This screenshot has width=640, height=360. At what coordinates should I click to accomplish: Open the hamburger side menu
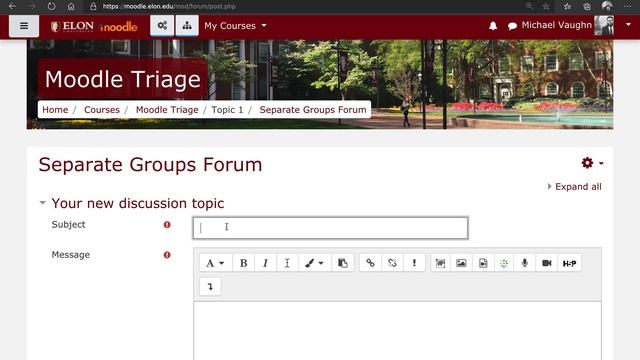coord(24,26)
